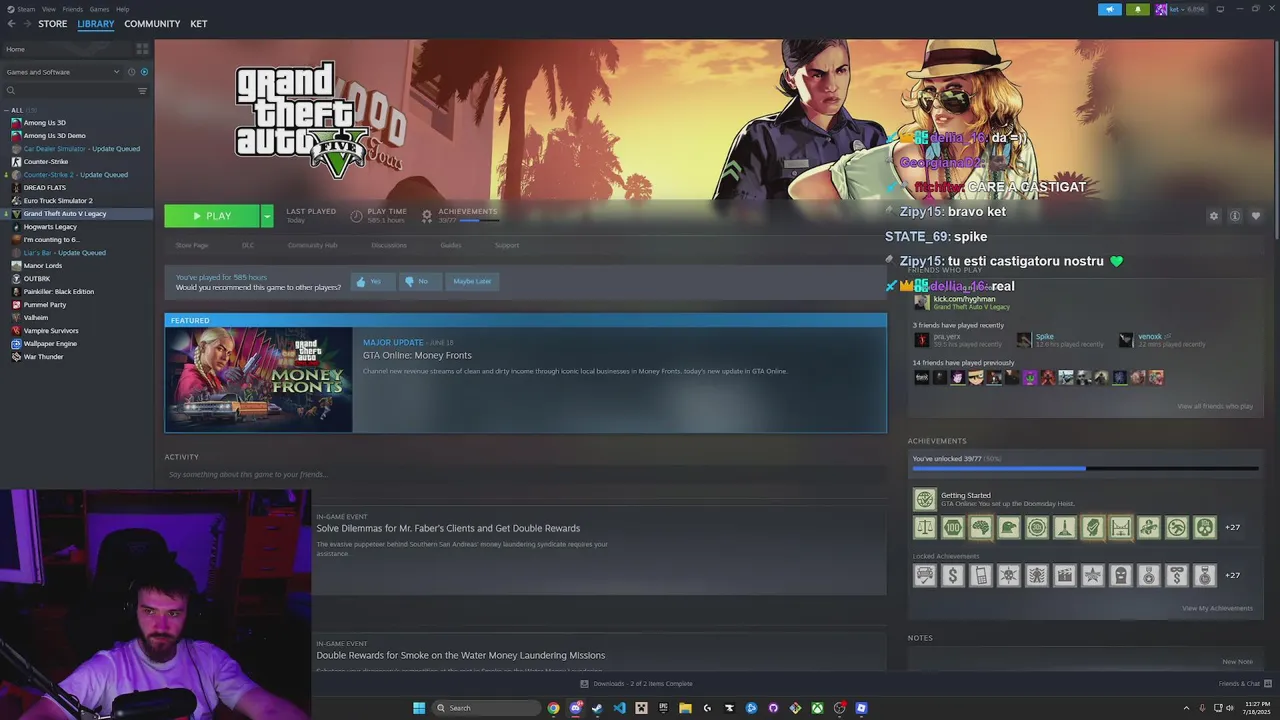The width and height of the screenshot is (1280, 720).
Task: Select Euro Truck Simulator 2
Action: pyautogui.click(x=58, y=201)
